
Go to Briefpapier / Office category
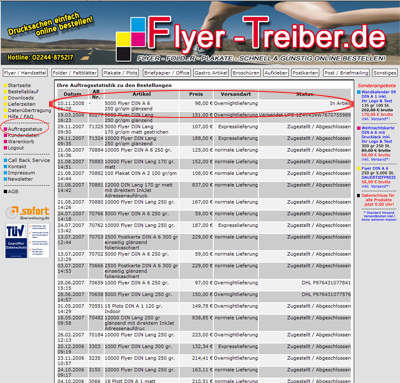pyautogui.click(x=167, y=73)
